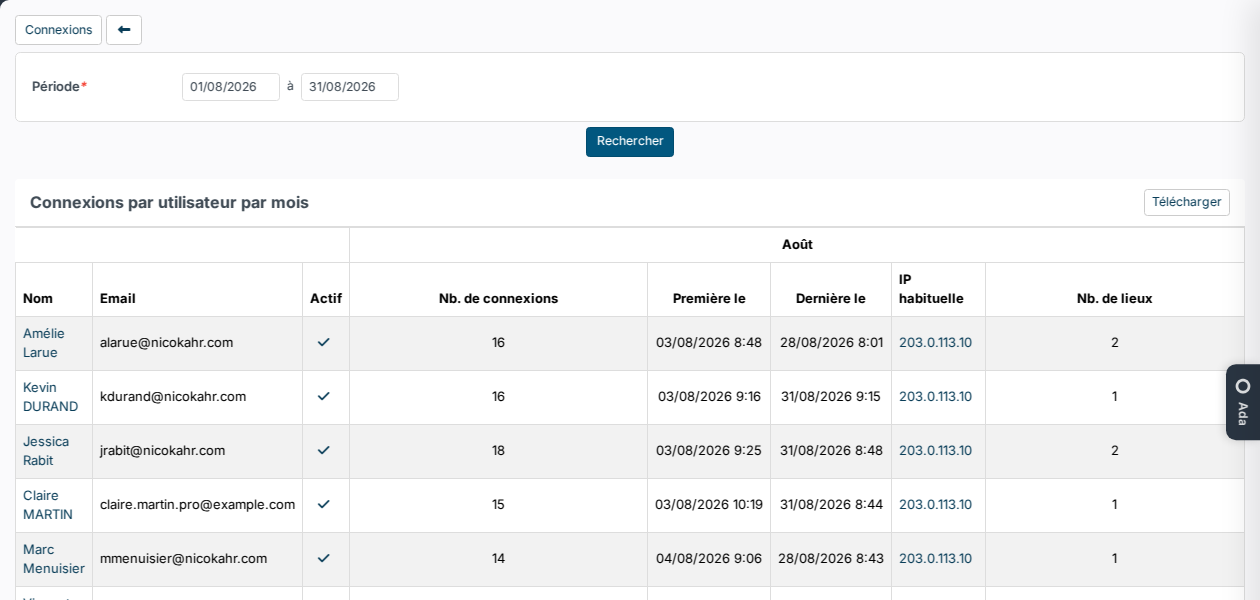
Task: Open Marc Menuisier's user profile link
Action: (54, 559)
